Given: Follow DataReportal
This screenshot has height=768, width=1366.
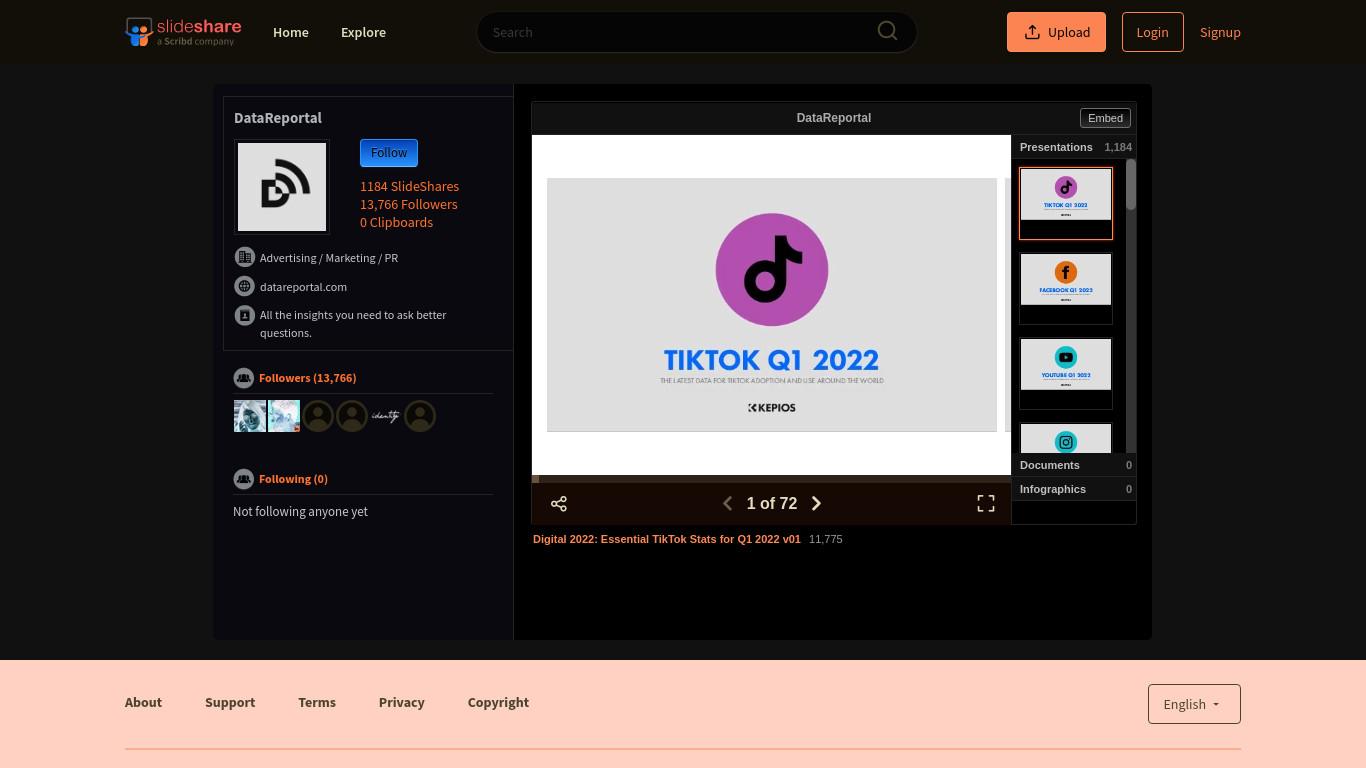Looking at the screenshot, I should (x=389, y=153).
